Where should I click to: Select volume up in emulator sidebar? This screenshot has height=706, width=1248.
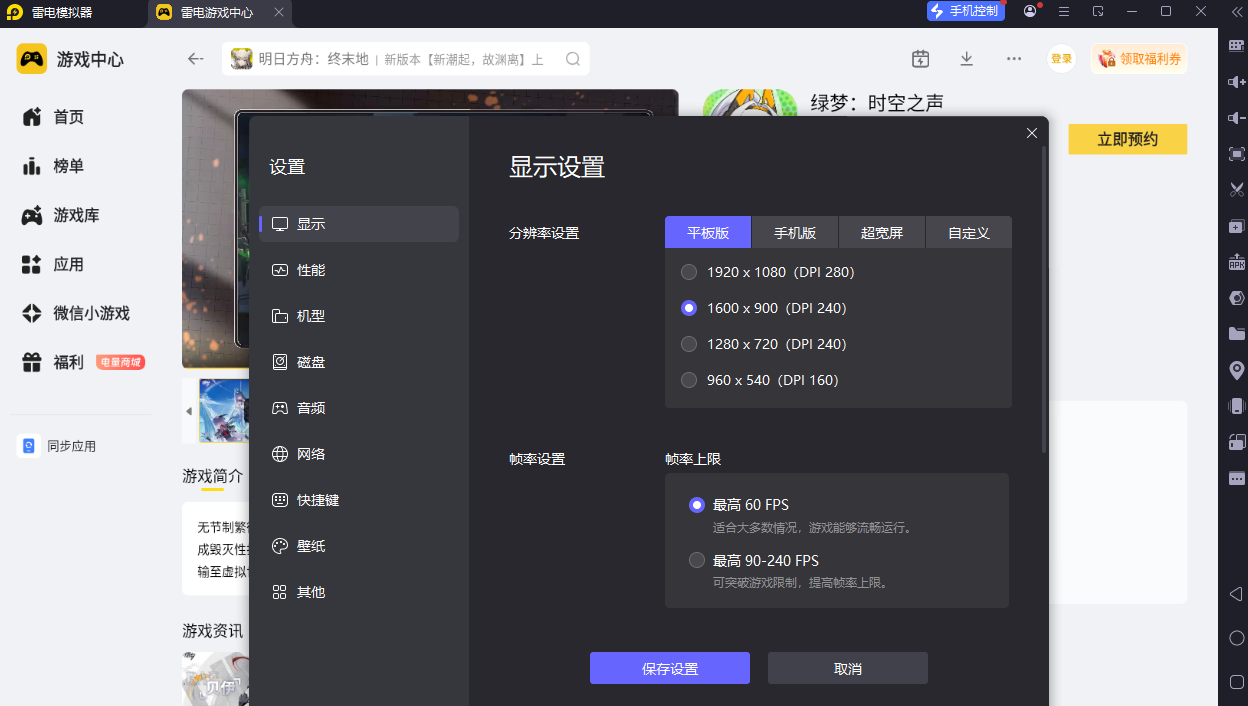[x=1236, y=81]
